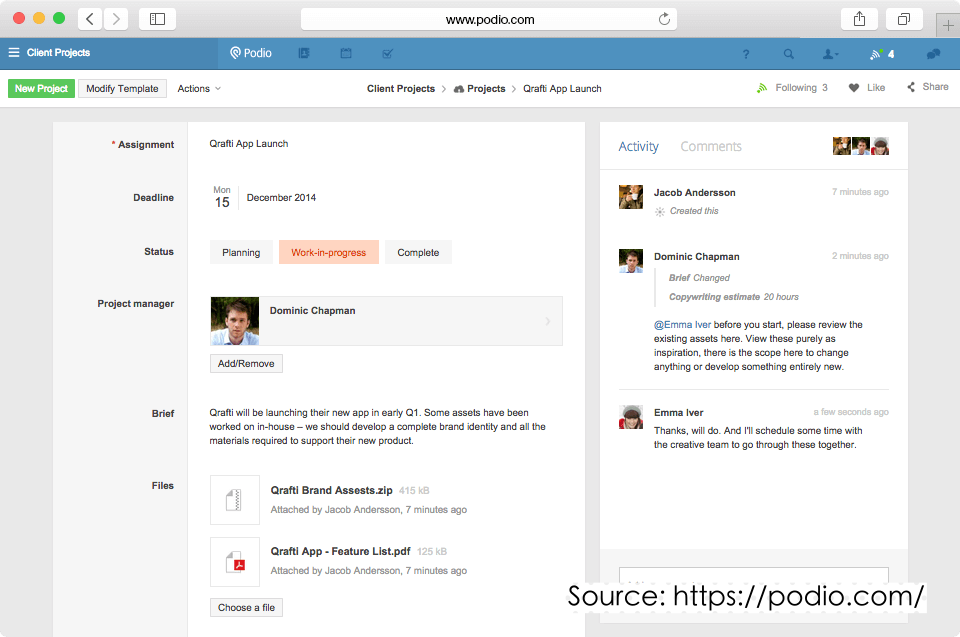Click the Safari address bar

click(x=489, y=19)
